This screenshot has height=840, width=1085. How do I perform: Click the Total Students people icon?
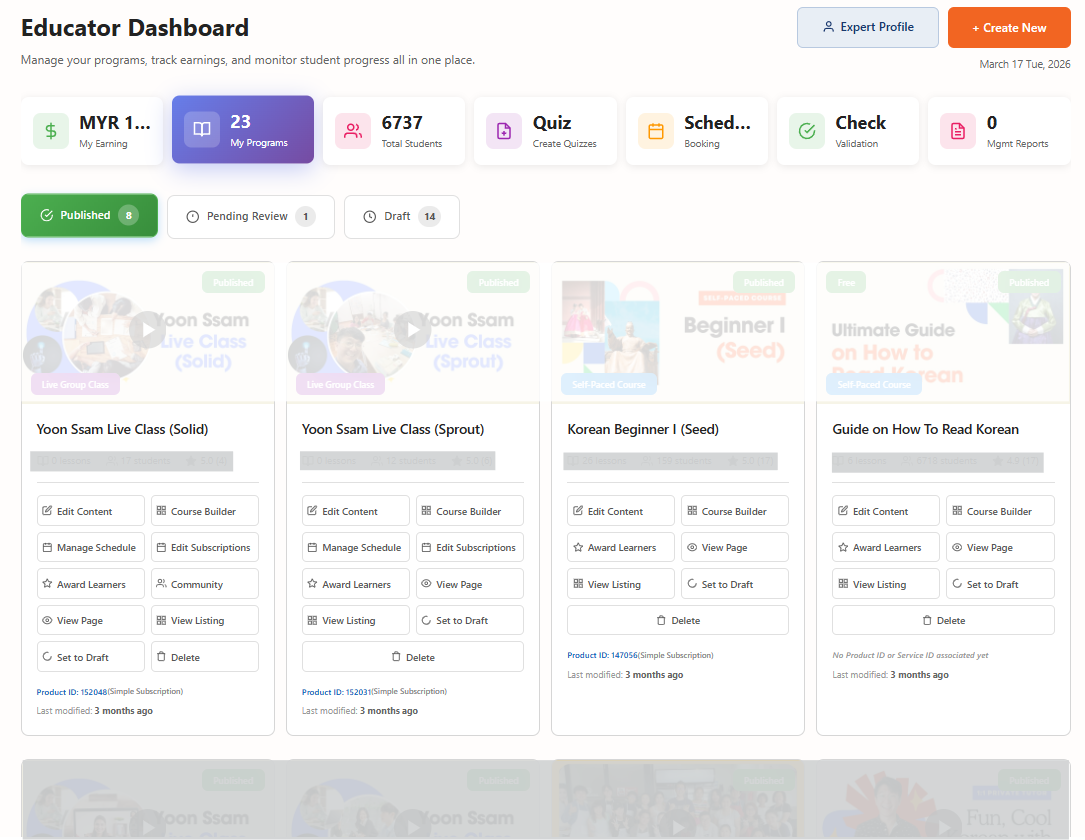click(353, 131)
